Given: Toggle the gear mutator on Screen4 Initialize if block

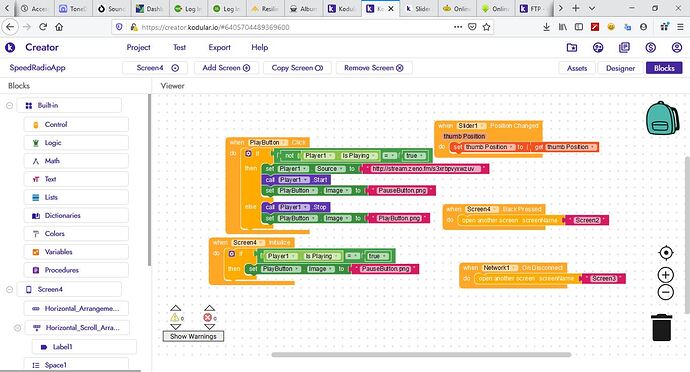Looking at the screenshot, I should tap(232, 254).
